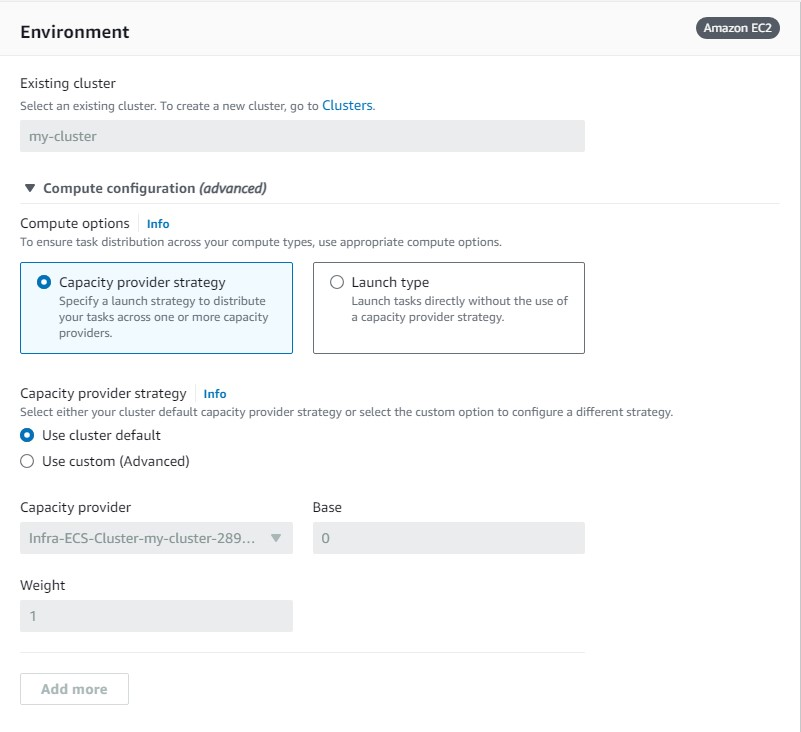Click the Environment section header
The image size is (801, 732).
(74, 31)
